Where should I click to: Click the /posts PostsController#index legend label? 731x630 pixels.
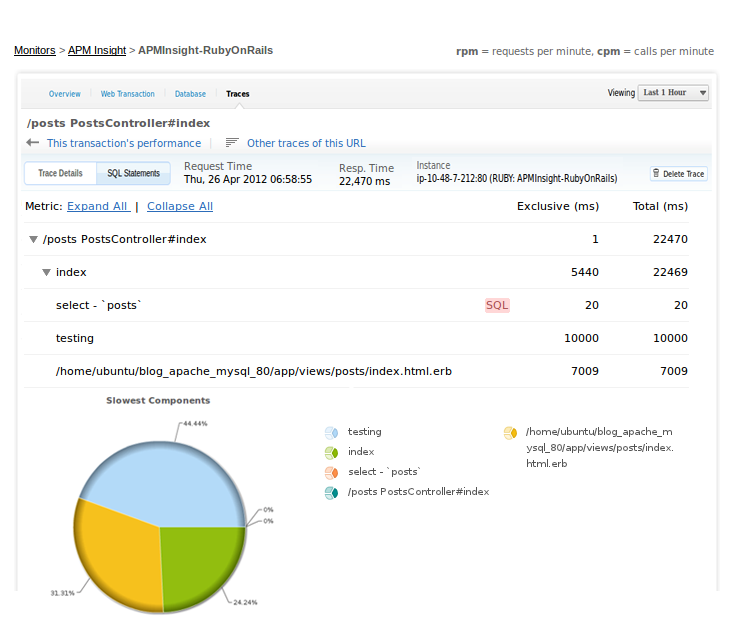(419, 492)
